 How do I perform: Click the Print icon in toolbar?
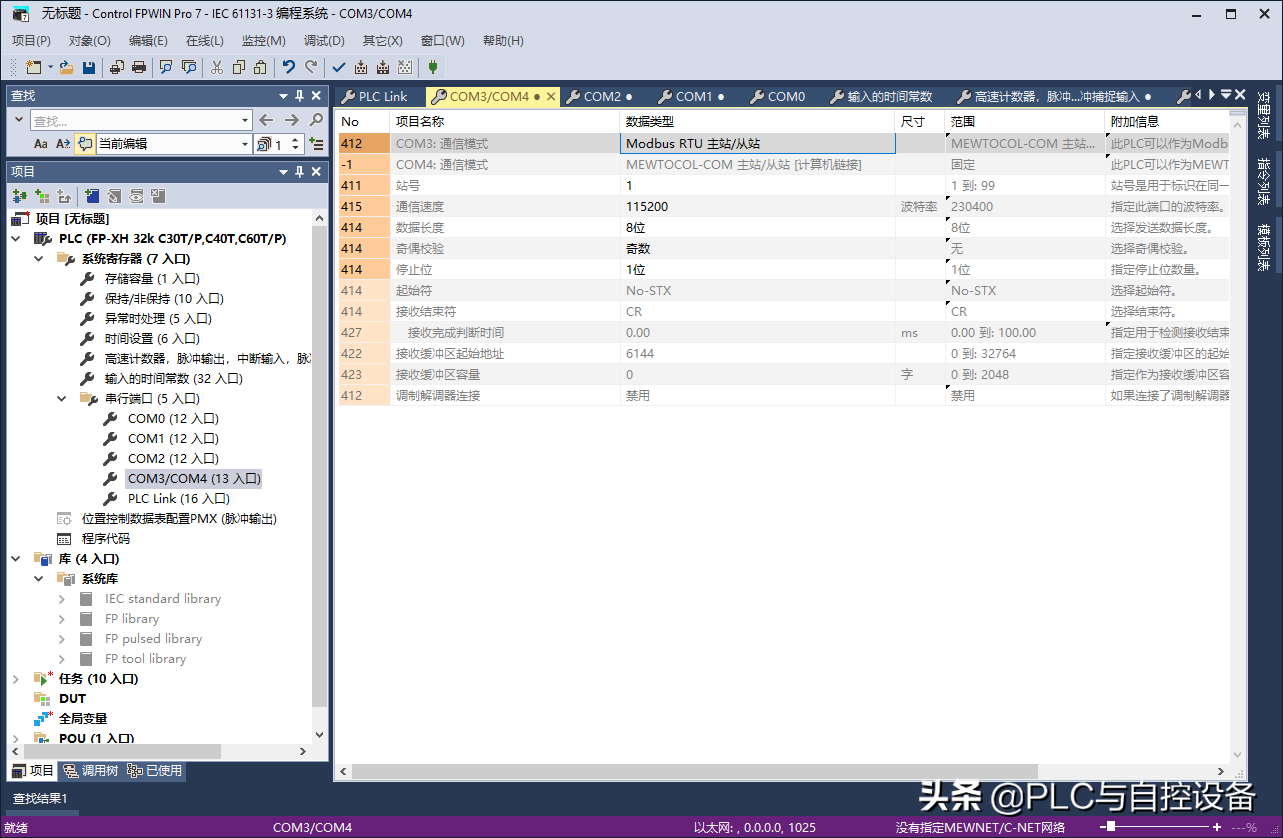[139, 67]
